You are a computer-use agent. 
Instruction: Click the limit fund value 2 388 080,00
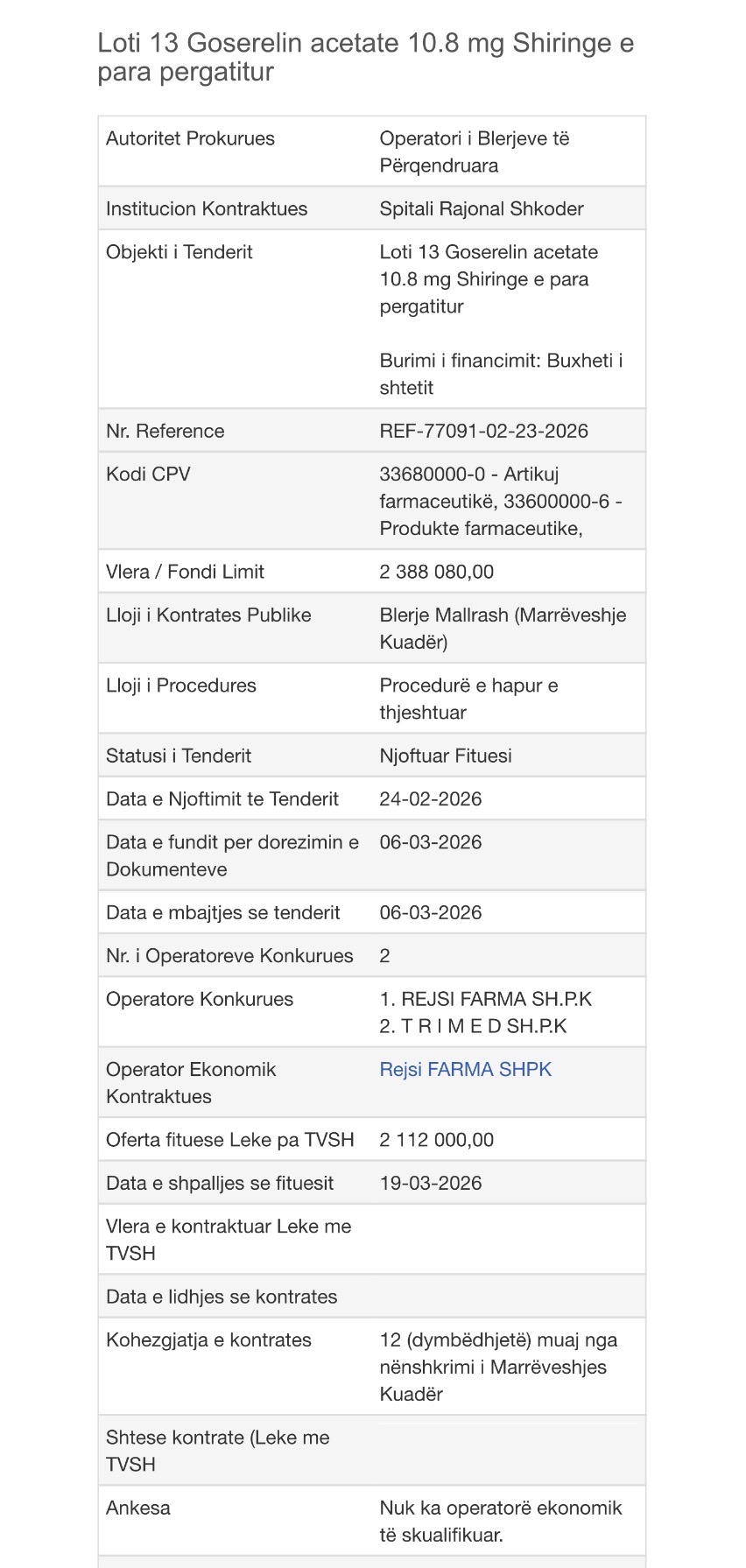coord(436,572)
